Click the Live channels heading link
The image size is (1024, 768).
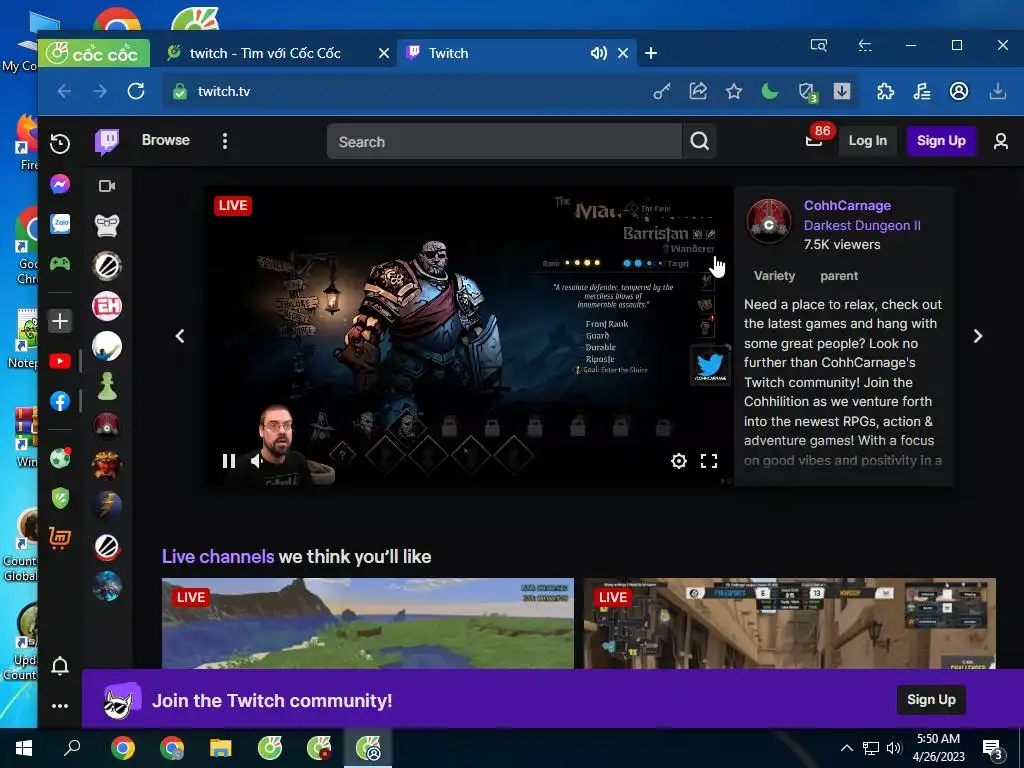click(218, 556)
